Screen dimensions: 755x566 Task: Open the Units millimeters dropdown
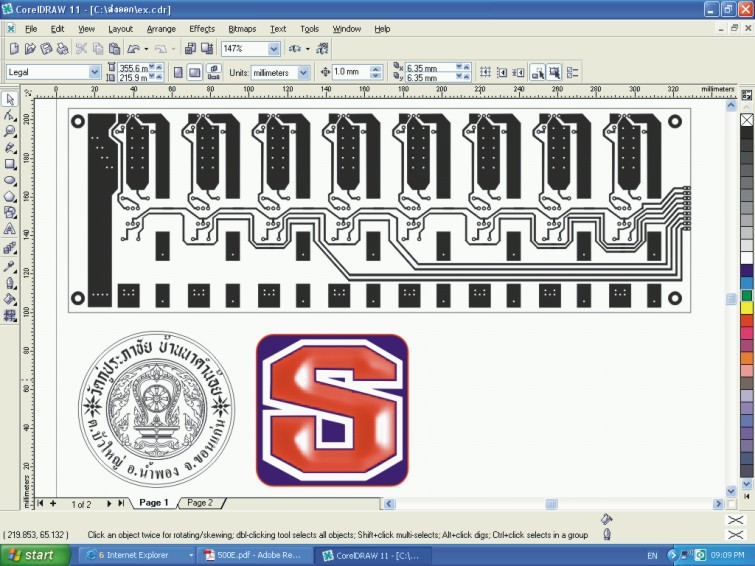pos(303,73)
